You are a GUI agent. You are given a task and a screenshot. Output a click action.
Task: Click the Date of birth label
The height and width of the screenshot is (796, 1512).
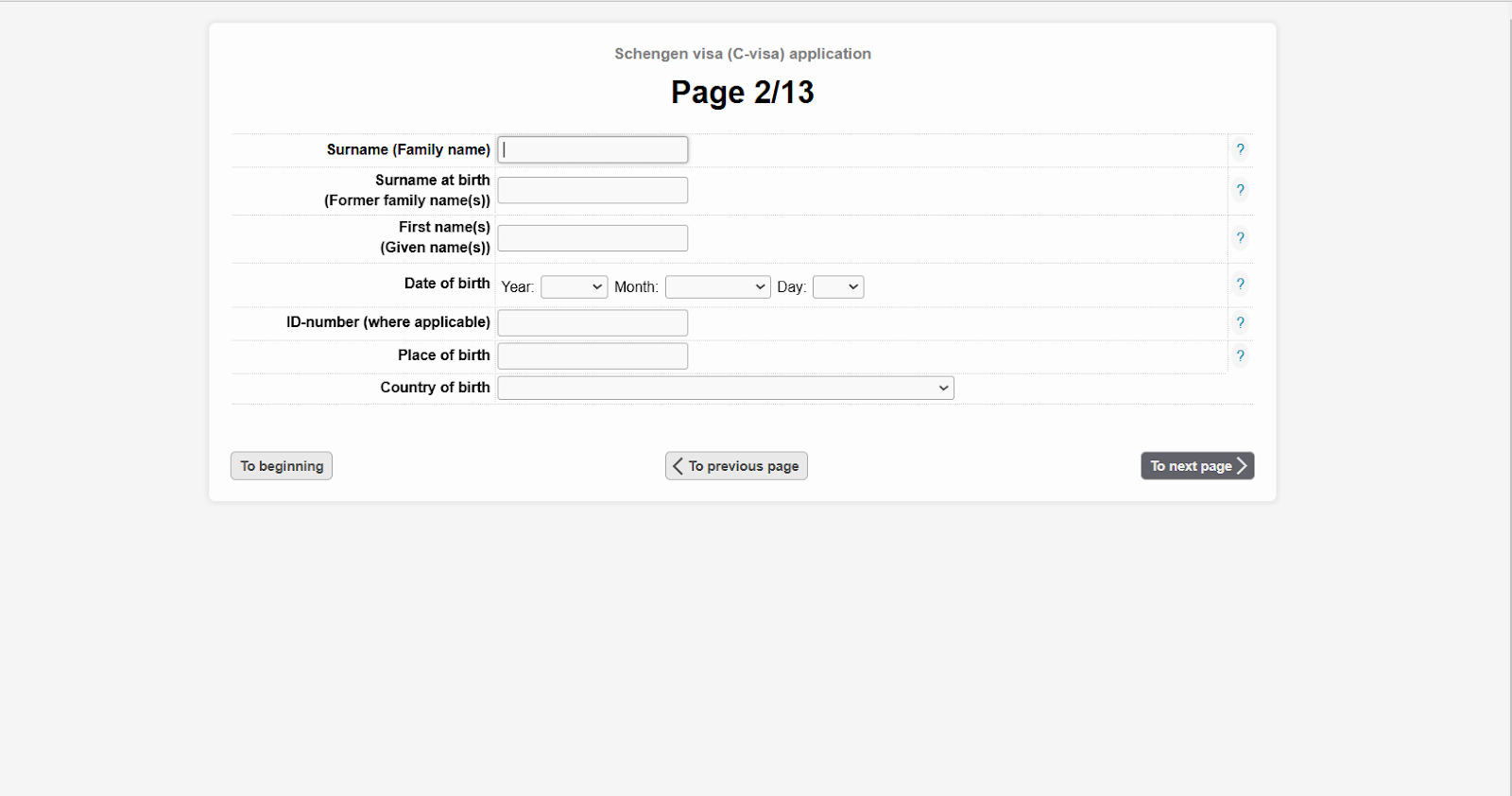point(447,284)
